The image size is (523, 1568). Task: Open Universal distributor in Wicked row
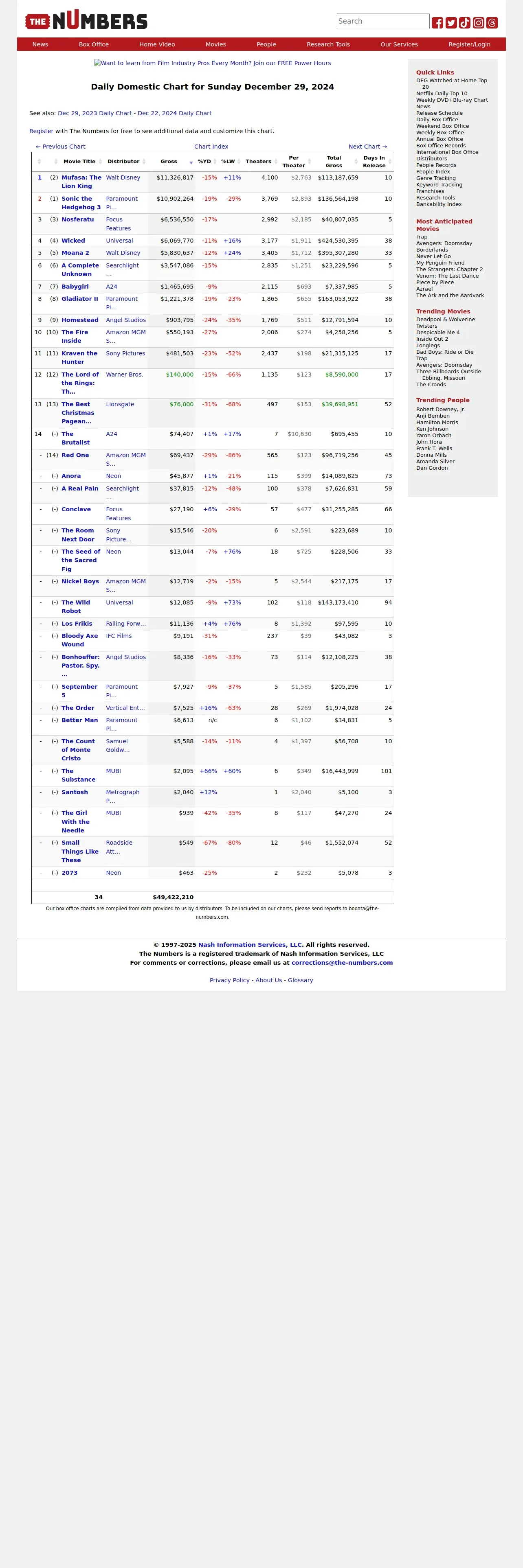point(119,241)
